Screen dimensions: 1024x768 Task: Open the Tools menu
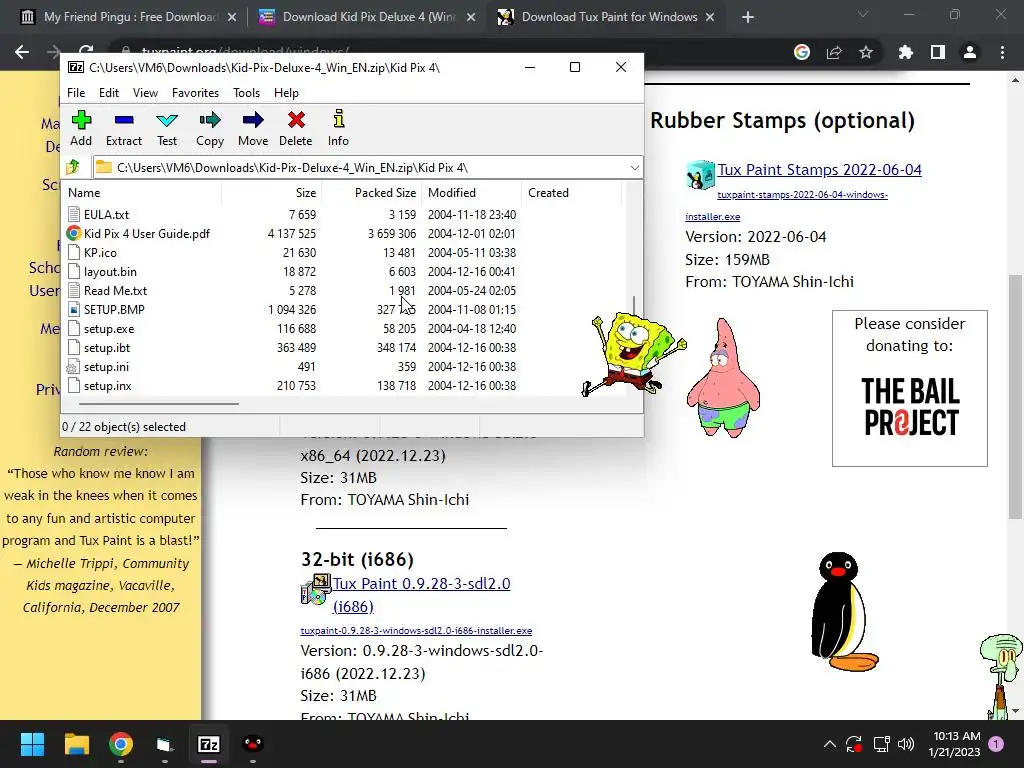246,93
